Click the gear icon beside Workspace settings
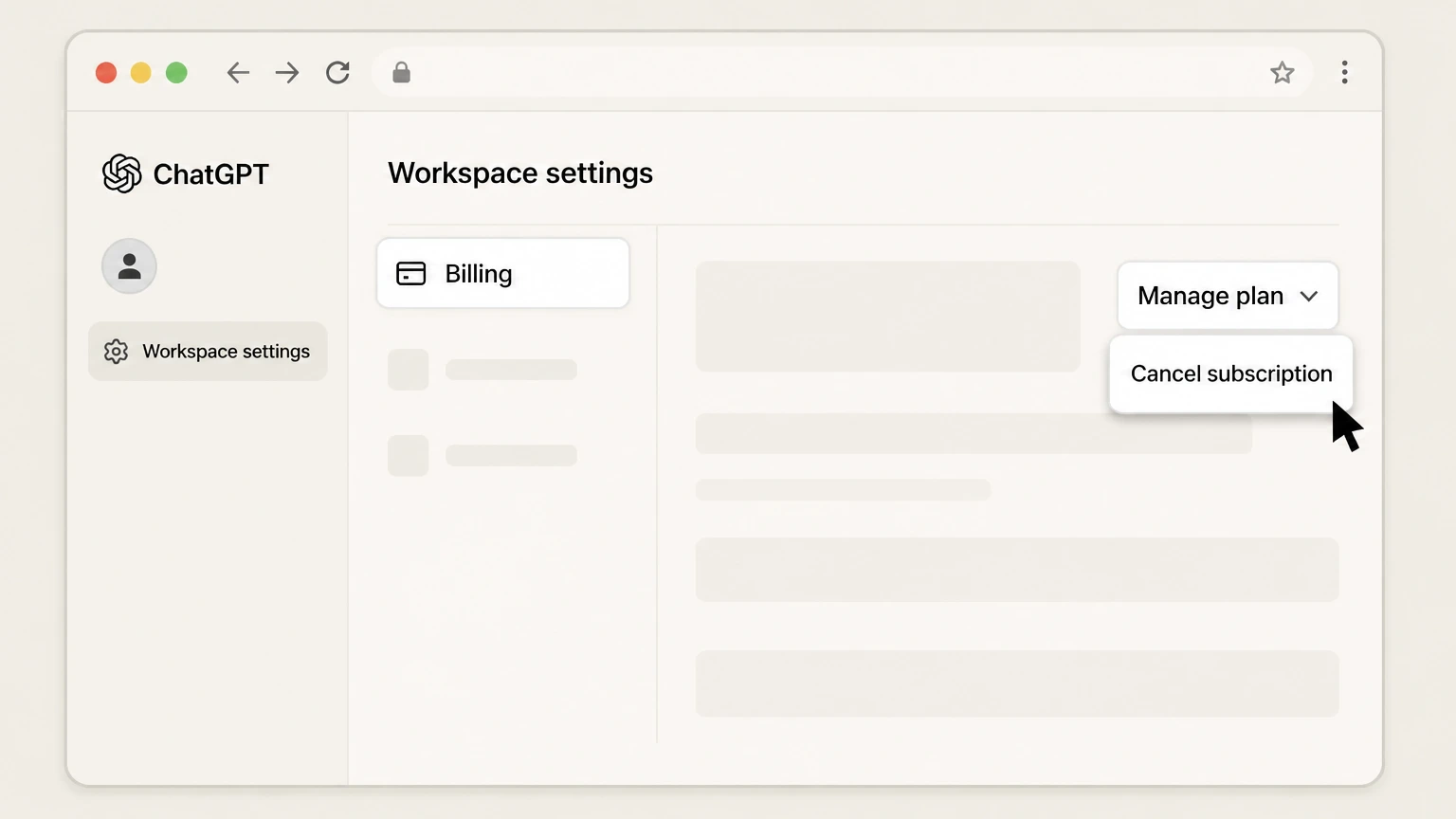The height and width of the screenshot is (819, 1456). [116, 352]
